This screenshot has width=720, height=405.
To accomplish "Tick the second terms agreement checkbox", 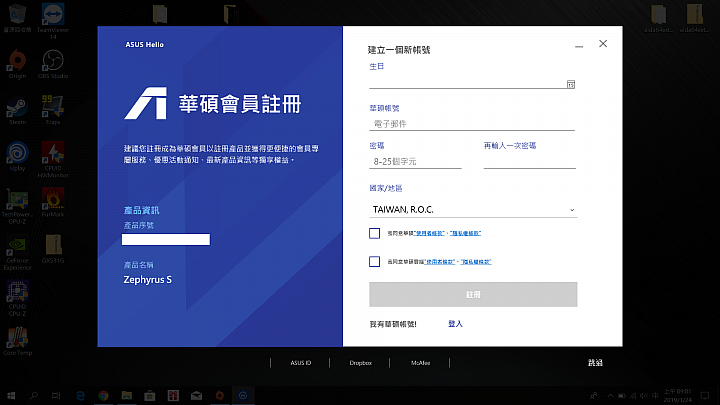I will tap(374, 262).
